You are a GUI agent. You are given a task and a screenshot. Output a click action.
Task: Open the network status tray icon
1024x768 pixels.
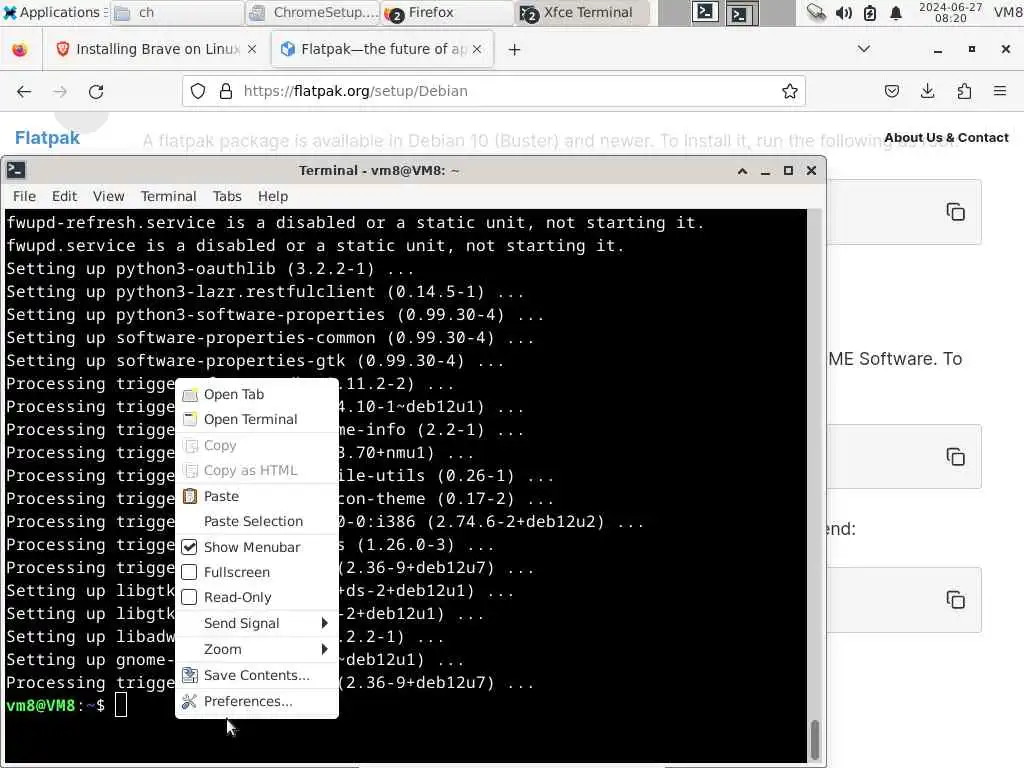[816, 12]
